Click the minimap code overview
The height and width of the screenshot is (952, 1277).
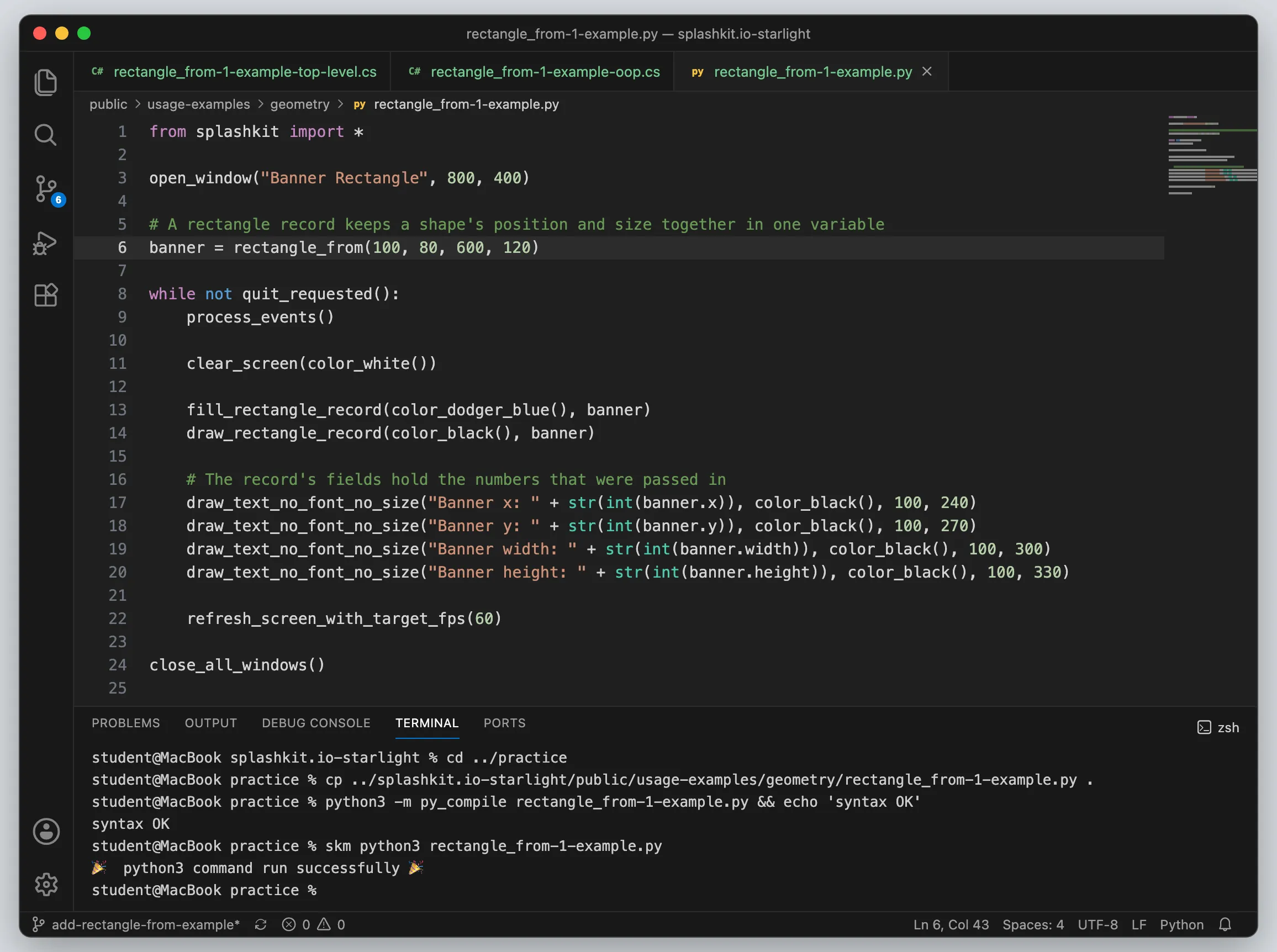click(1212, 156)
